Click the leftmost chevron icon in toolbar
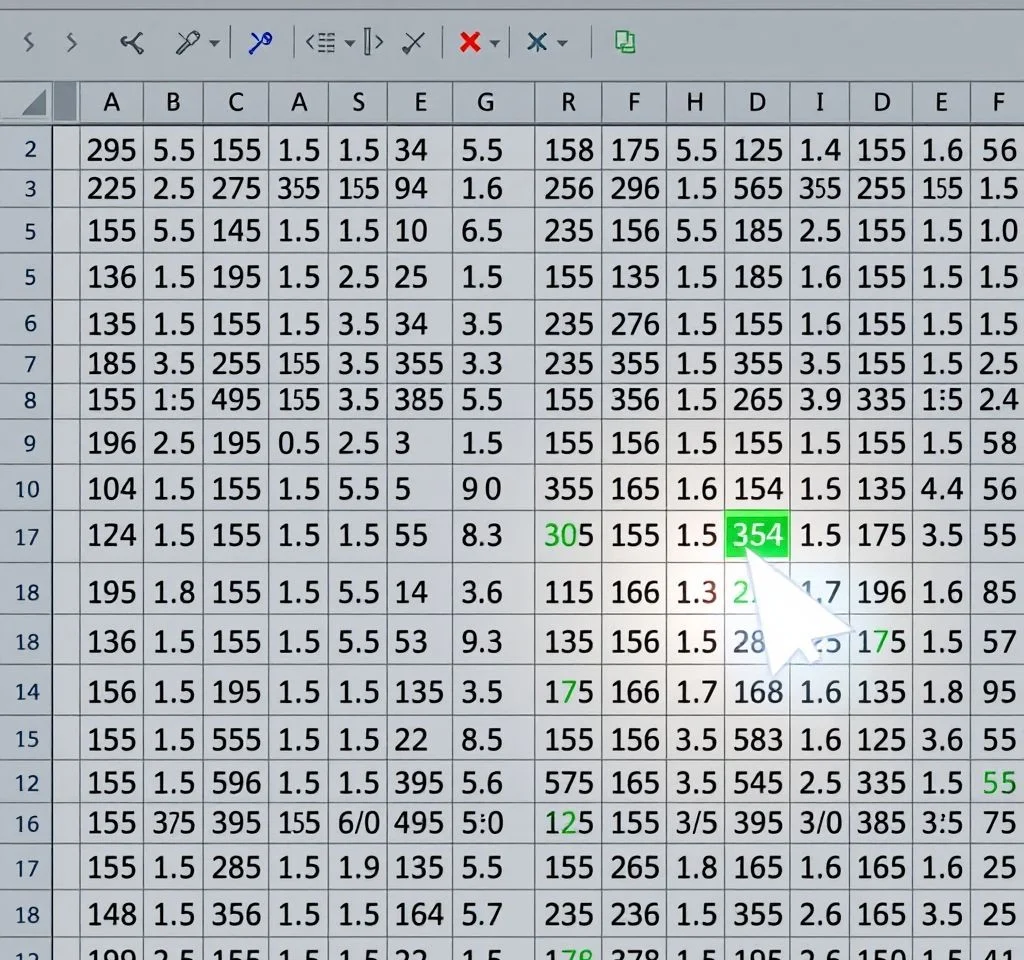1024x960 pixels. 29,42
